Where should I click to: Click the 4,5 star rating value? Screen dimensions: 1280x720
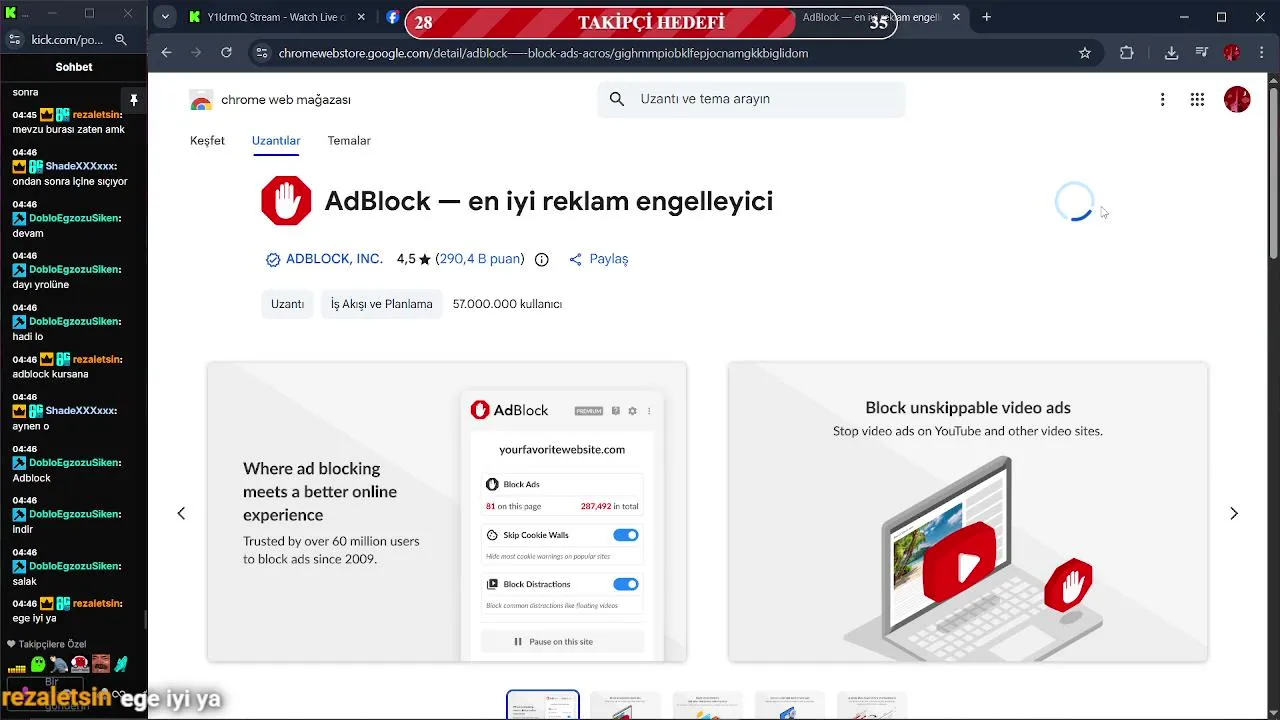pyautogui.click(x=413, y=259)
